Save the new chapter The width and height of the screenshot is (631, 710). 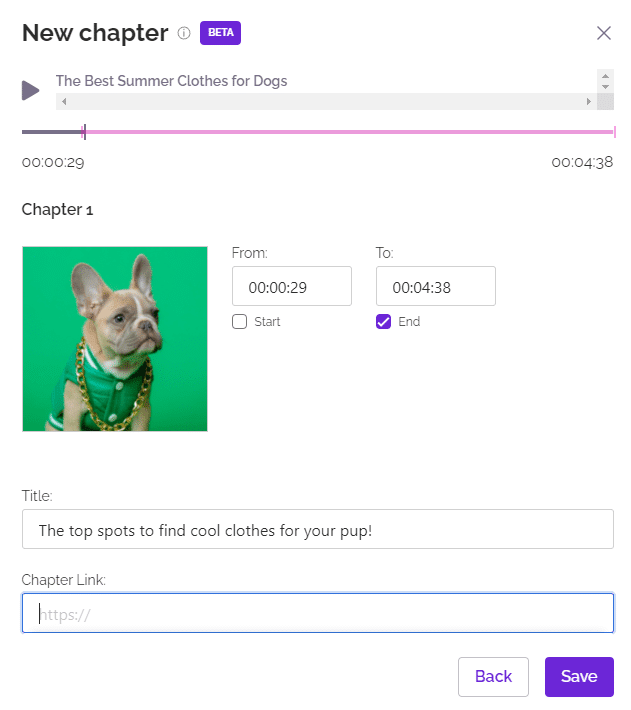[579, 677]
